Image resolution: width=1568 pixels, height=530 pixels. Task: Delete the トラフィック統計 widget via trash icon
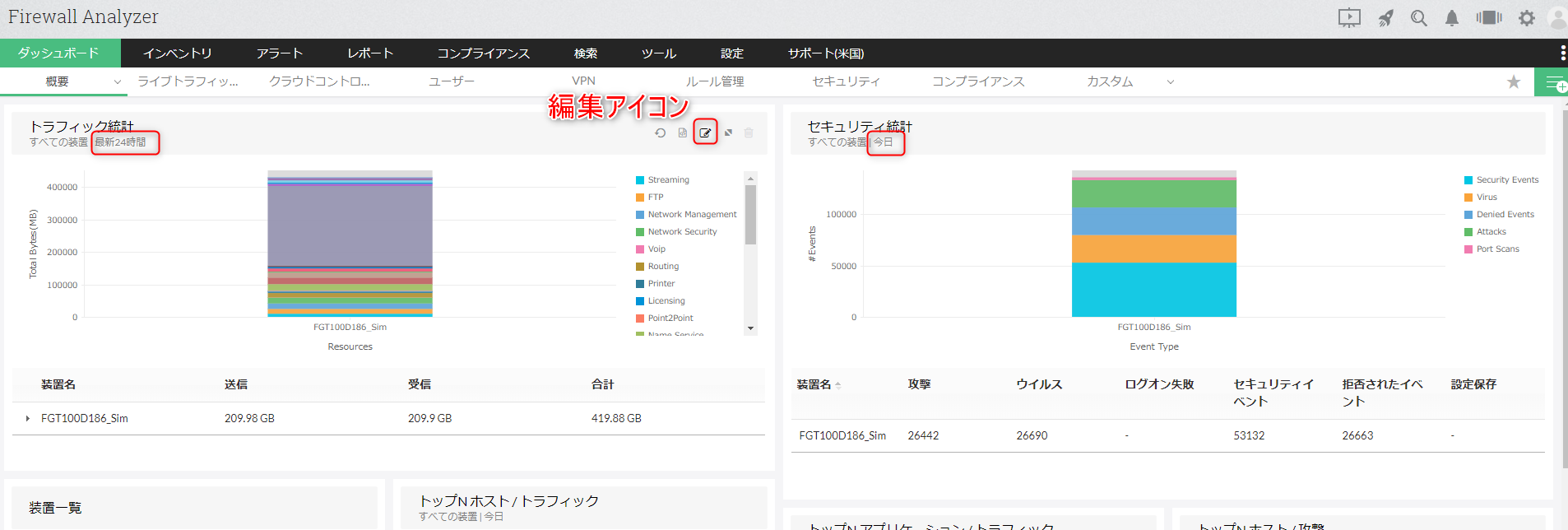coord(749,132)
